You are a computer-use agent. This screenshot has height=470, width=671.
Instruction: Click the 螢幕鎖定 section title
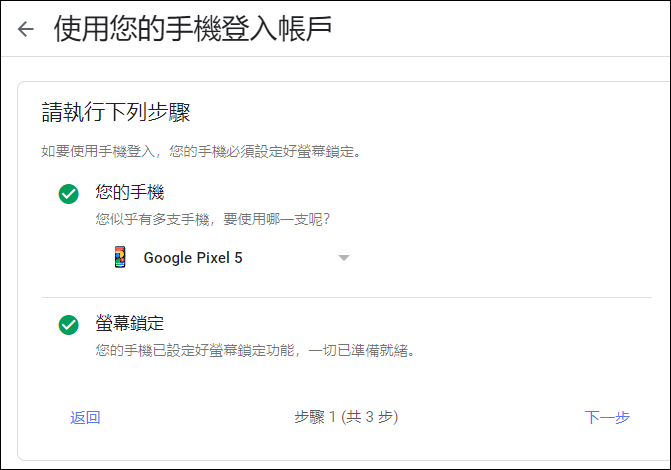(x=130, y=323)
